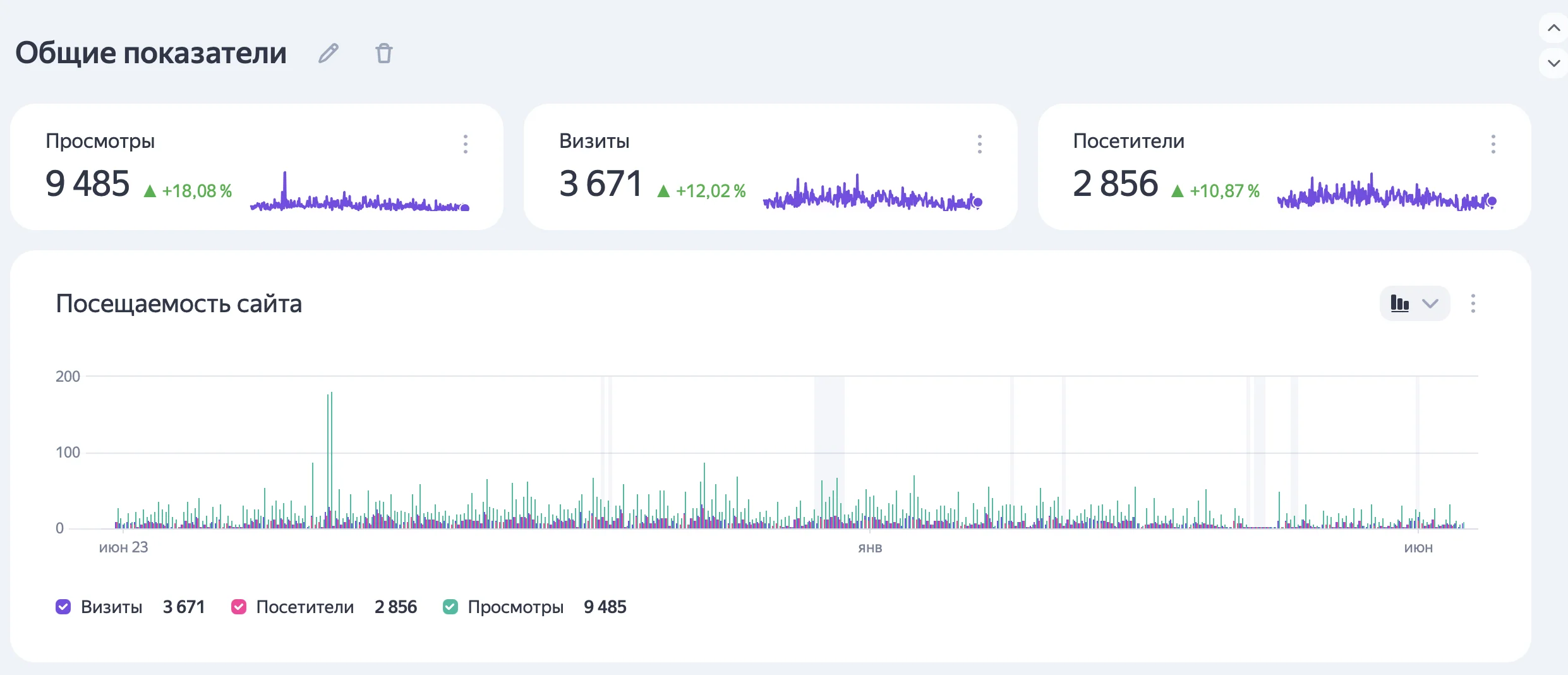Click the июн label at chart's right end

(1418, 548)
